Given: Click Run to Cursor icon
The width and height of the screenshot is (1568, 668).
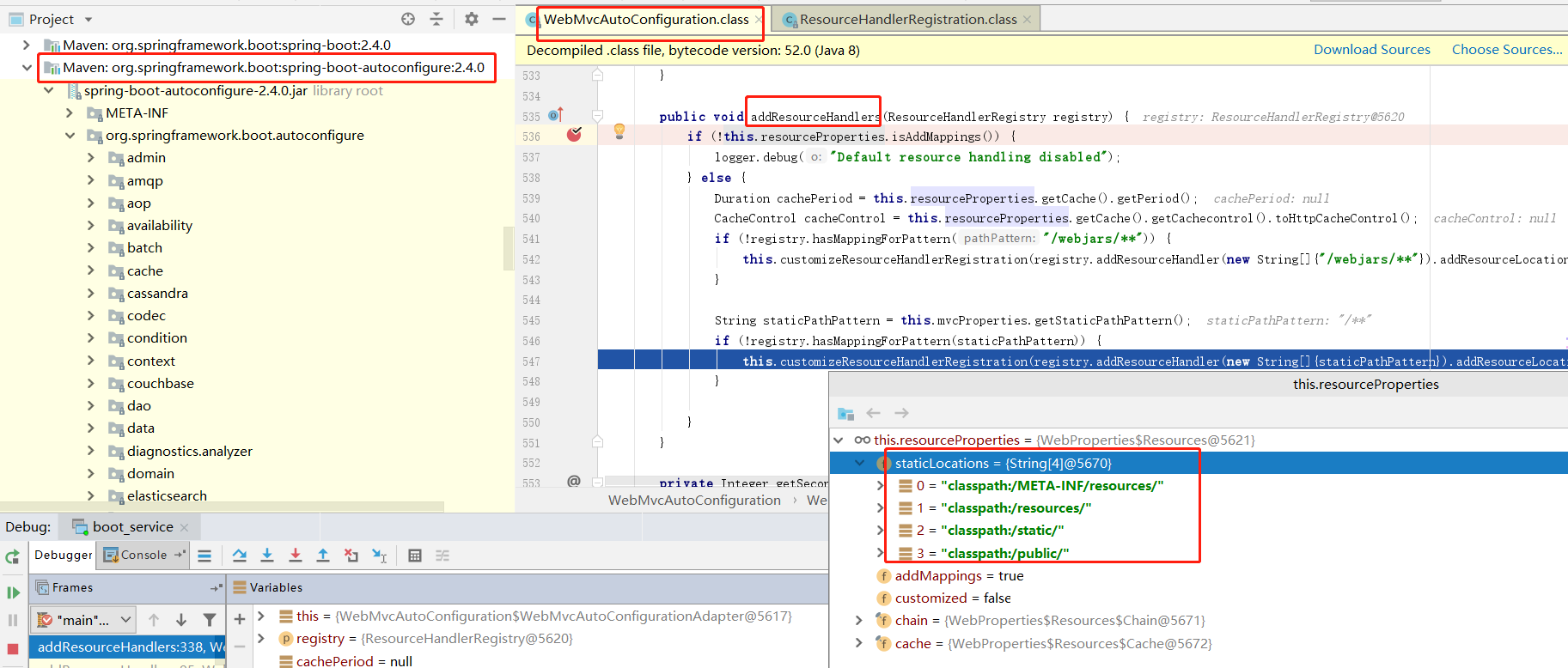Looking at the screenshot, I should click(379, 556).
